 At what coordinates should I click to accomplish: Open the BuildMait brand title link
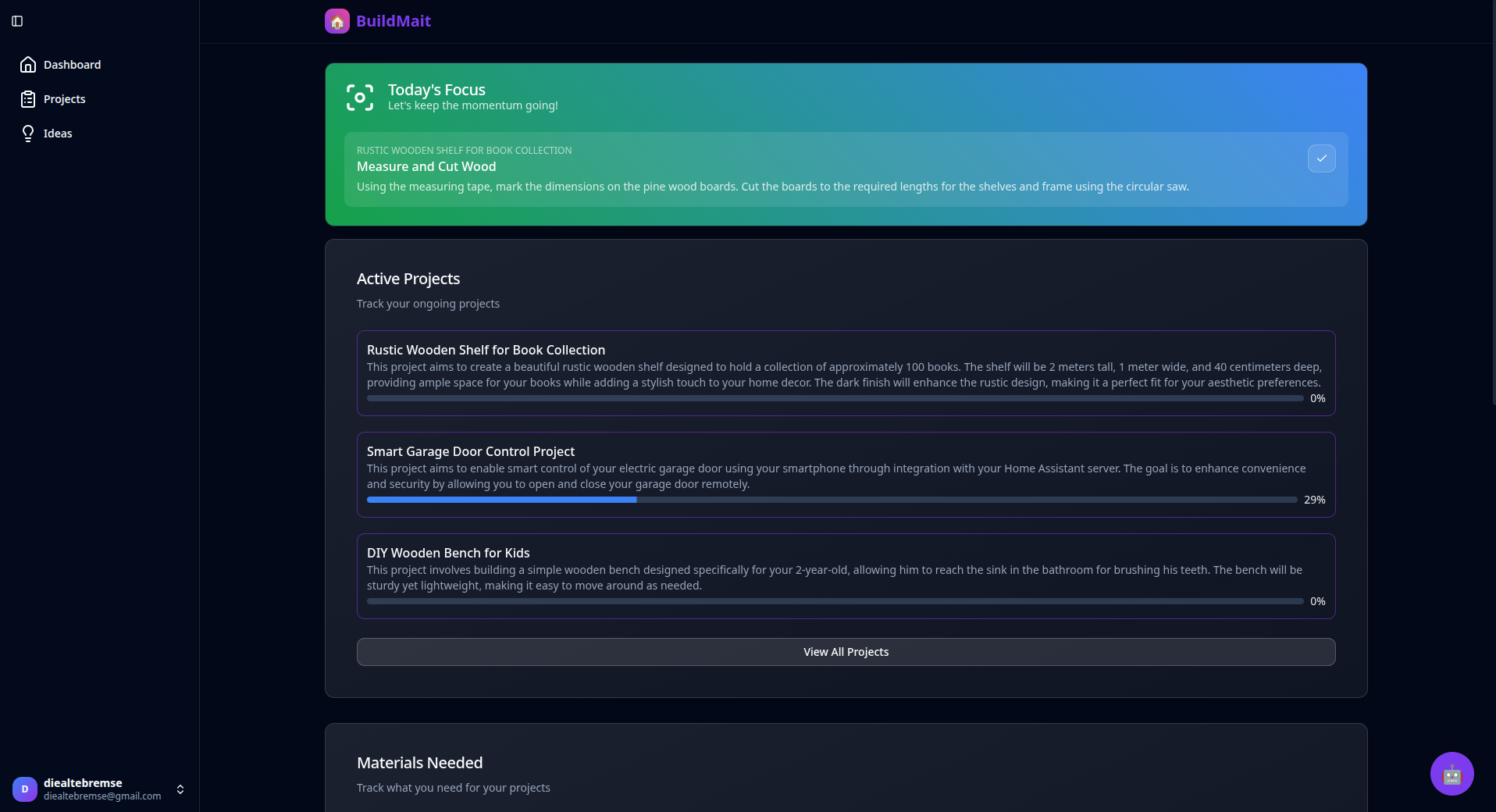394,21
